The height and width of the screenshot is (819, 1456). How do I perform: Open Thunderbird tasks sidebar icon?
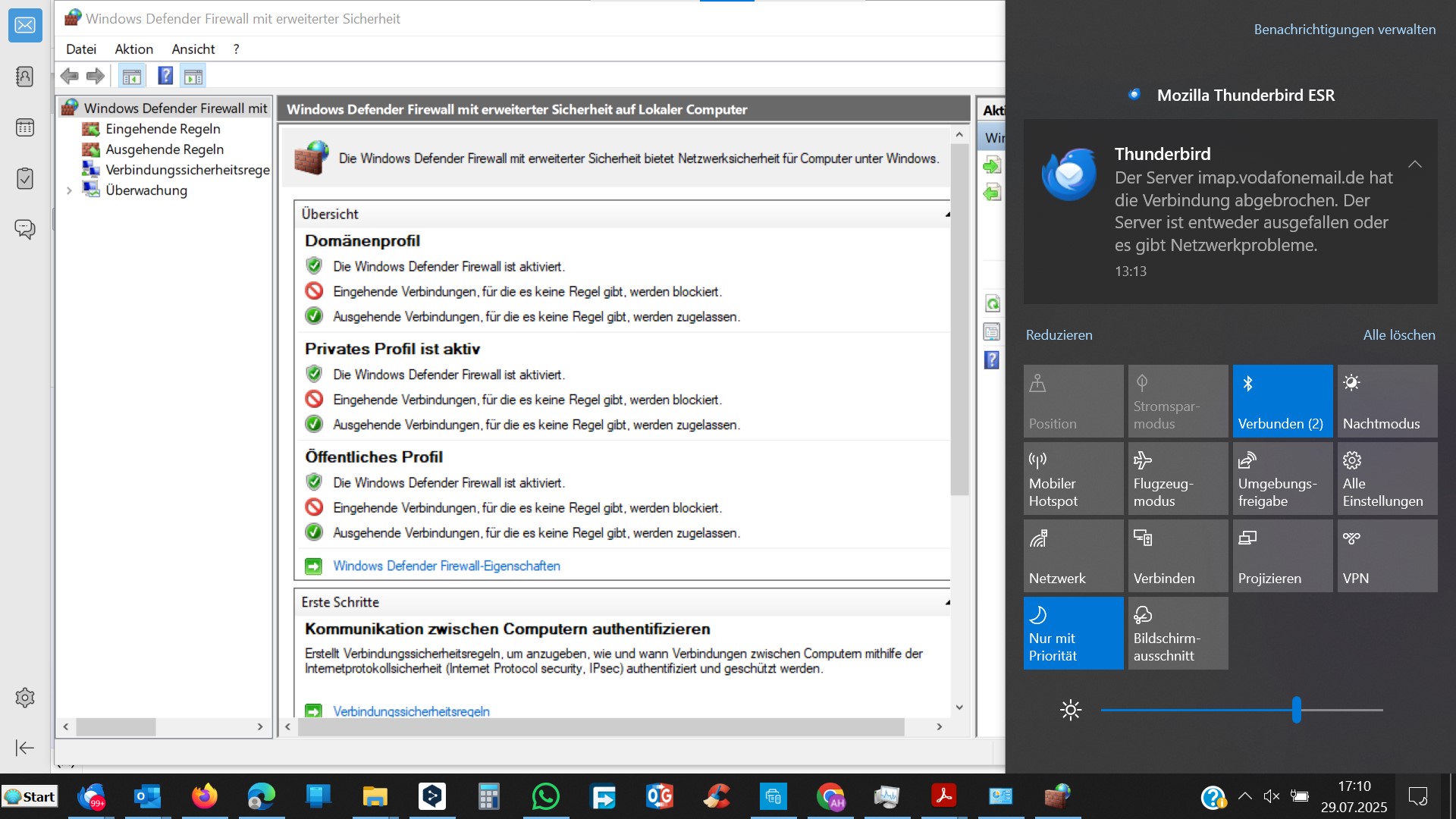click(25, 178)
